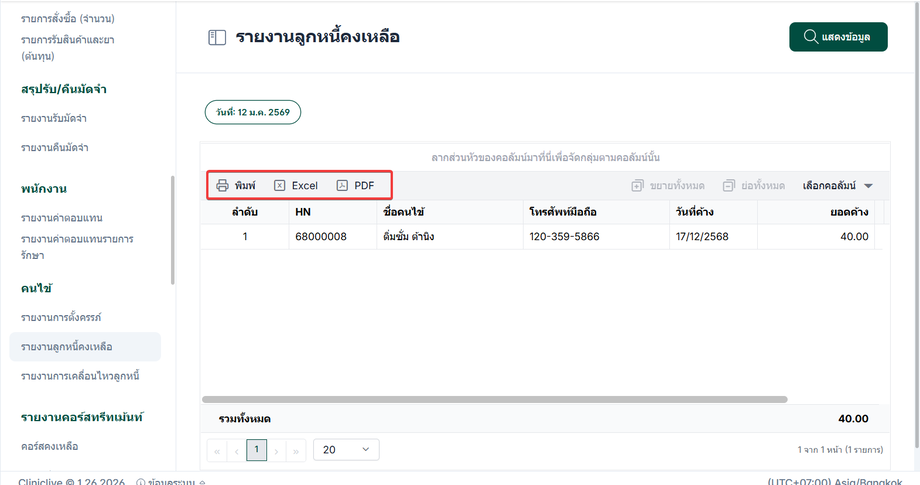Open รายการรับสินค้าและยา (ต้นทุน) report
This screenshot has width=920, height=485.
pos(67,48)
